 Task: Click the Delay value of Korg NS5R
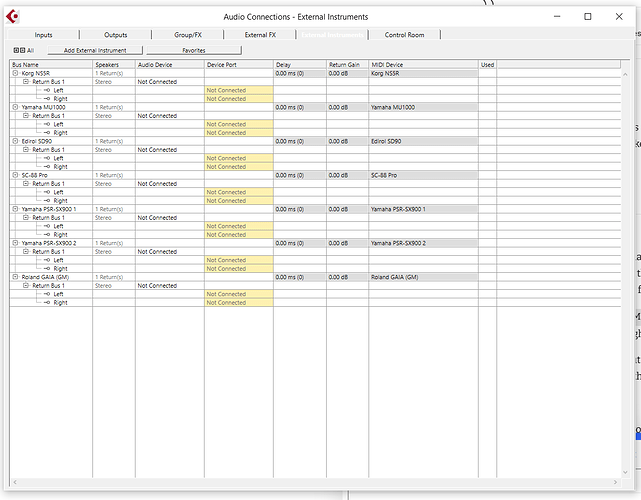(300, 73)
